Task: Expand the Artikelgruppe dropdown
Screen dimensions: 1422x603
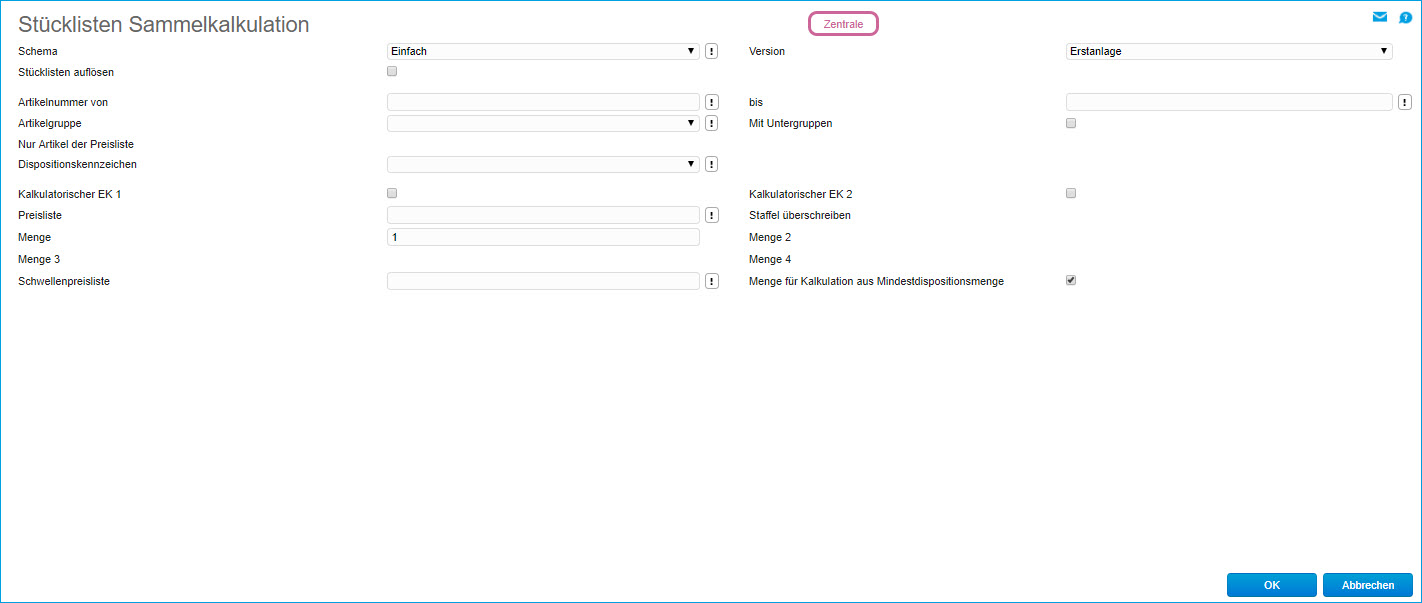Action: 543,123
